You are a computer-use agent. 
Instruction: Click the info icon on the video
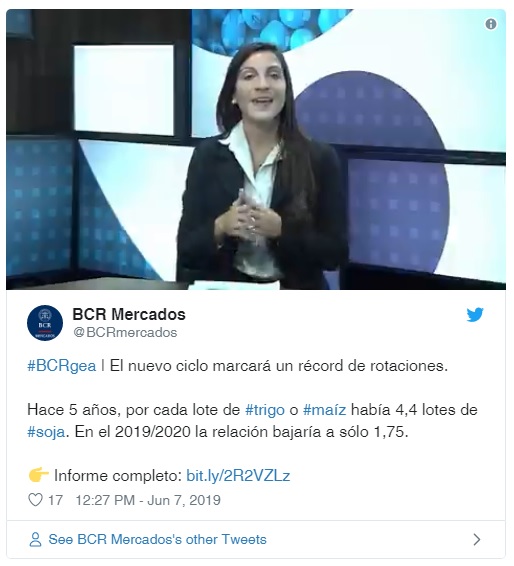click(x=491, y=24)
